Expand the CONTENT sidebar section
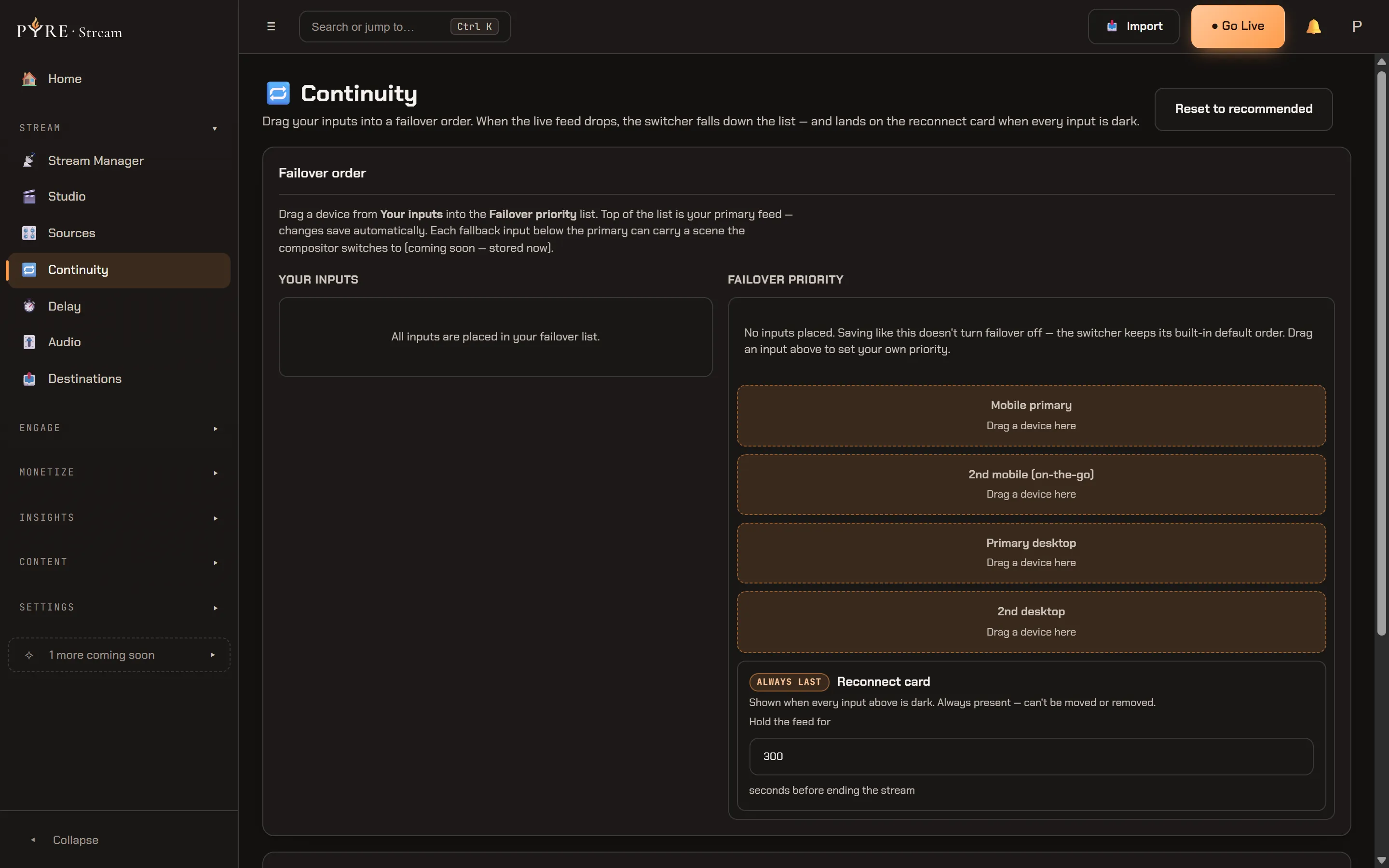Viewport: 1389px width, 868px height. [x=119, y=562]
